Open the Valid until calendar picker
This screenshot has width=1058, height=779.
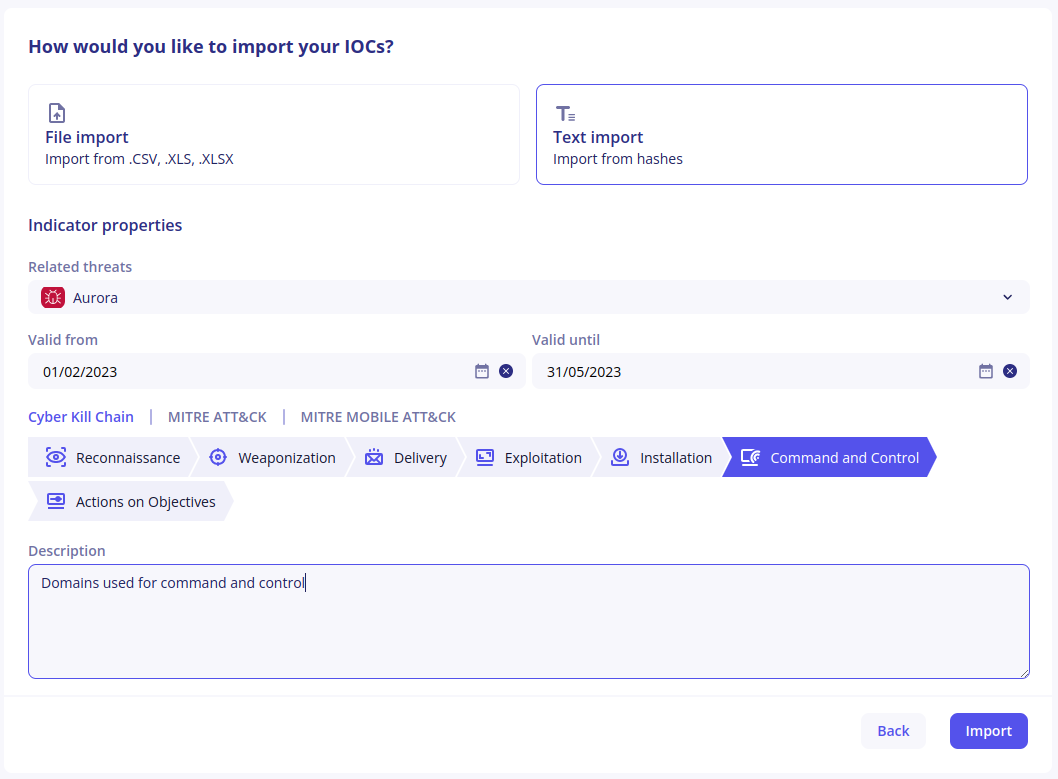[x=986, y=371]
